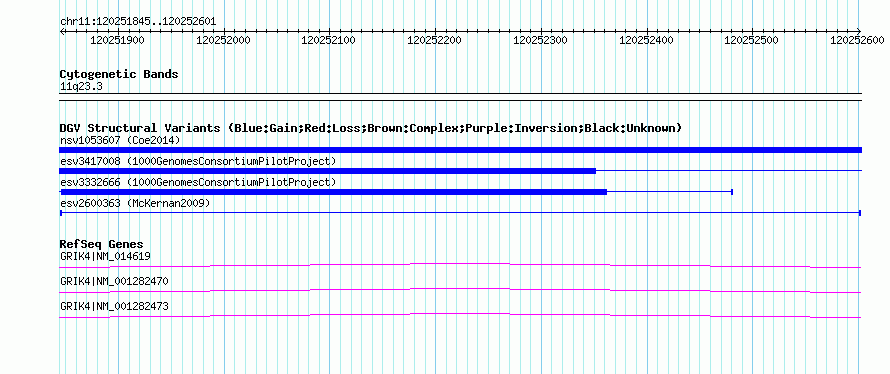Click the esv3332666 thick blue bar
The width and height of the screenshot is (890, 374).
[x=333, y=192]
